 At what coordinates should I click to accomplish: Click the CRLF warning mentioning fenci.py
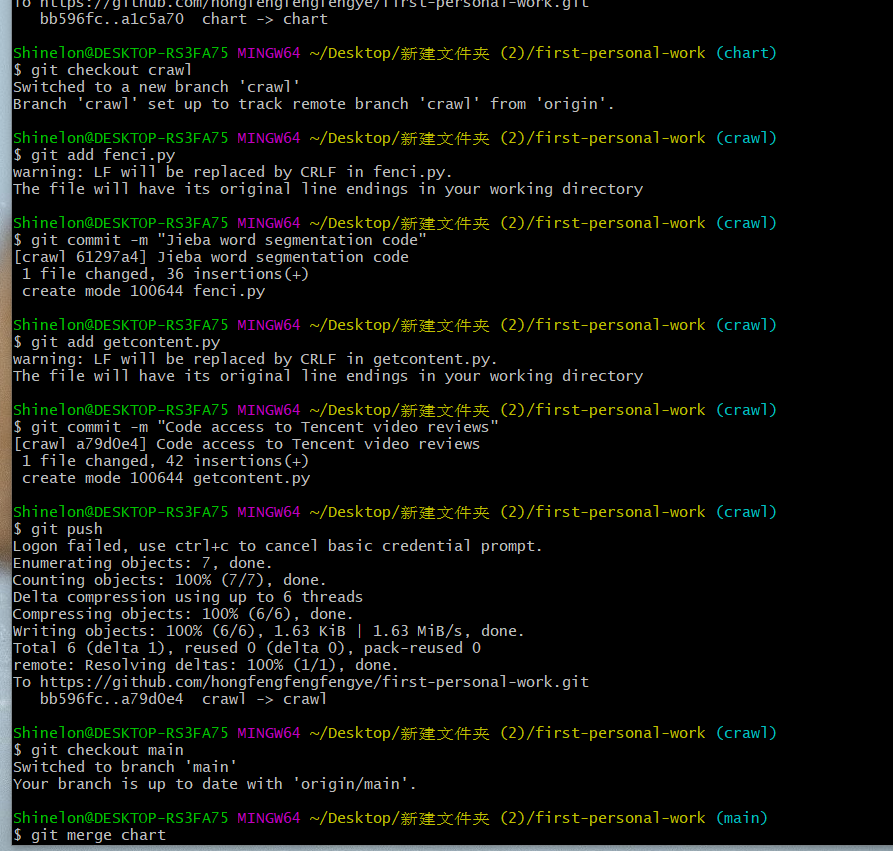232,172
